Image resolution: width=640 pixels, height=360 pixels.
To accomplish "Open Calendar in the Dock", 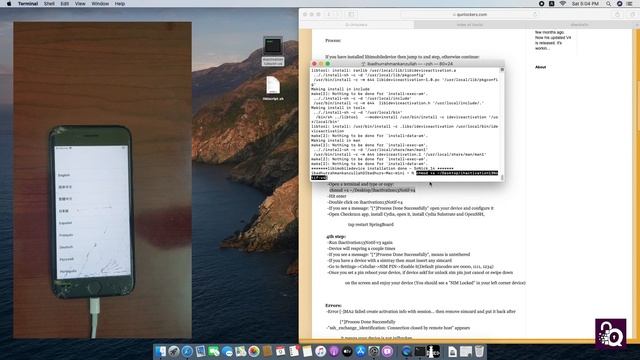I will coord(280,351).
